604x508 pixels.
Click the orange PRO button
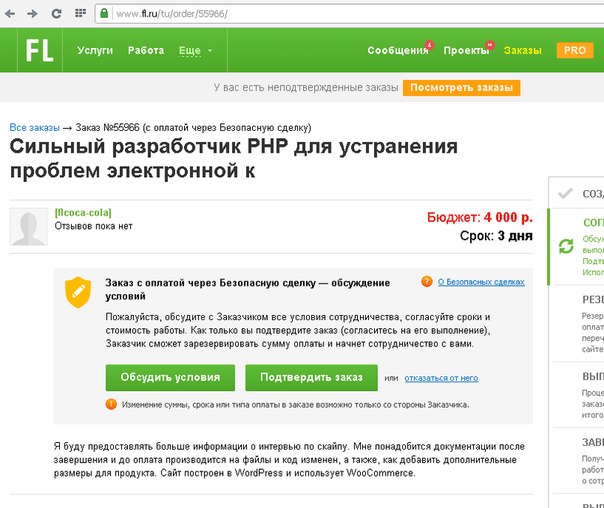(575, 50)
